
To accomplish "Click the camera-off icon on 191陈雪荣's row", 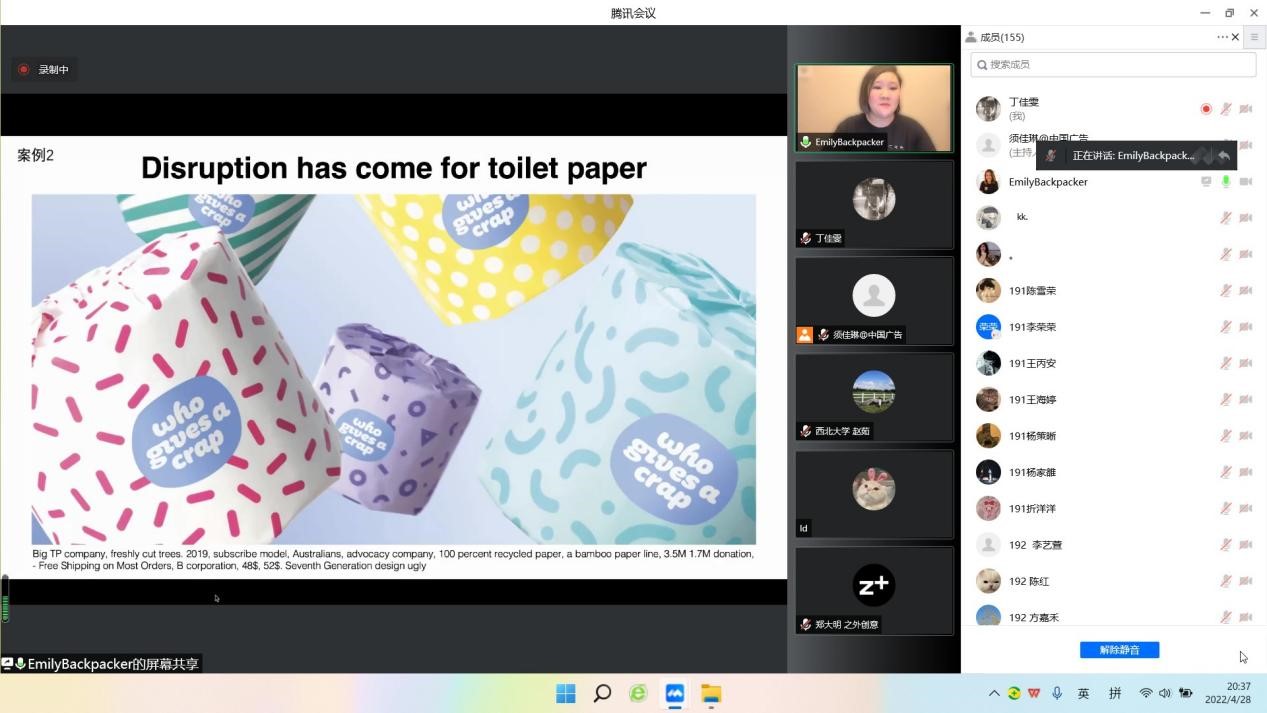I will pyautogui.click(x=1246, y=291).
